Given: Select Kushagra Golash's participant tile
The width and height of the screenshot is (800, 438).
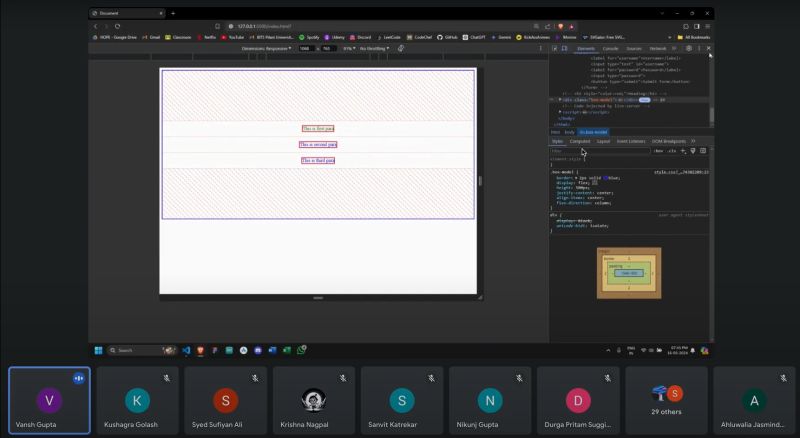Looking at the screenshot, I should coord(137,400).
